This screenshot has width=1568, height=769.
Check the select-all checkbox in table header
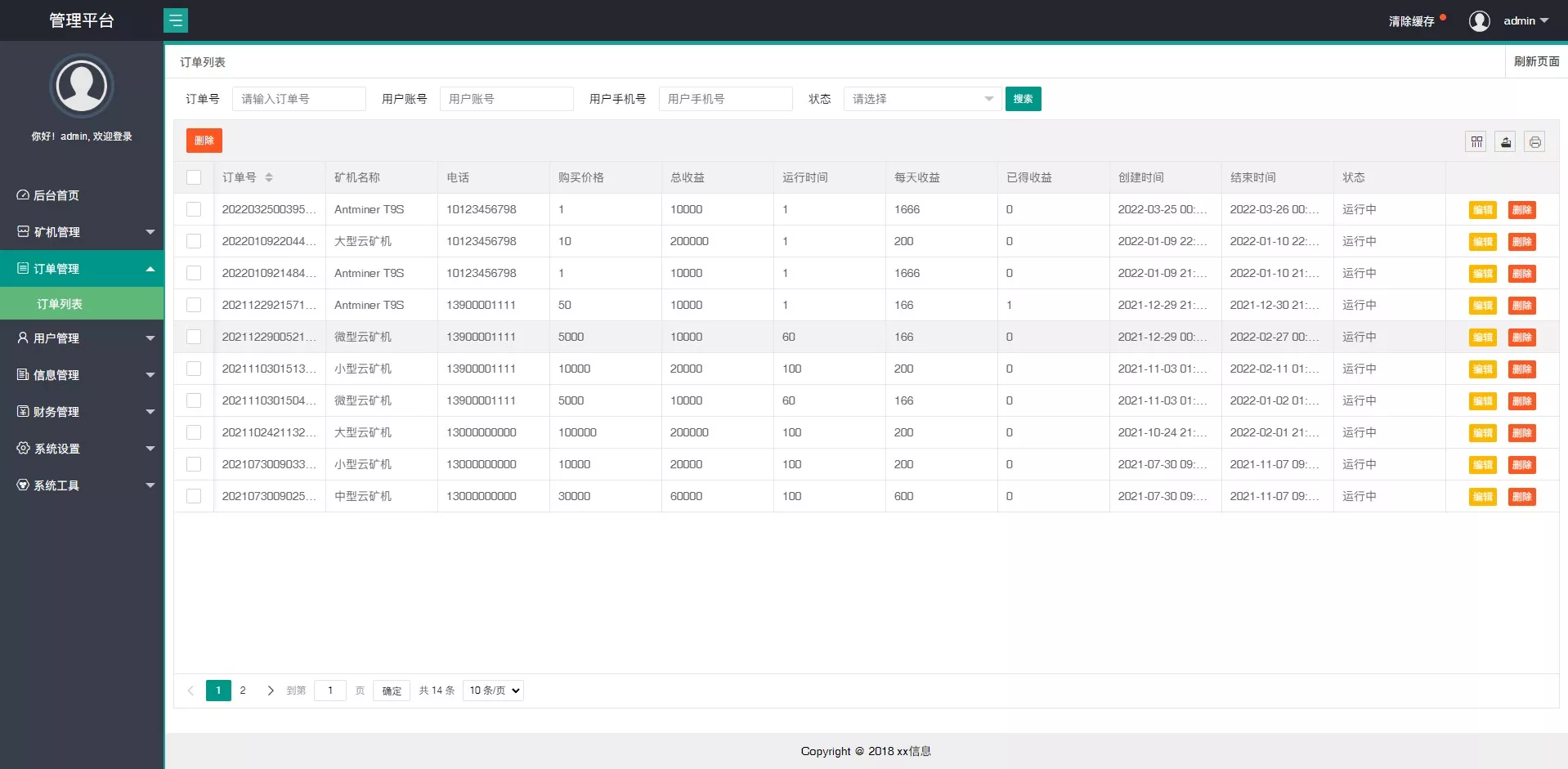194,177
